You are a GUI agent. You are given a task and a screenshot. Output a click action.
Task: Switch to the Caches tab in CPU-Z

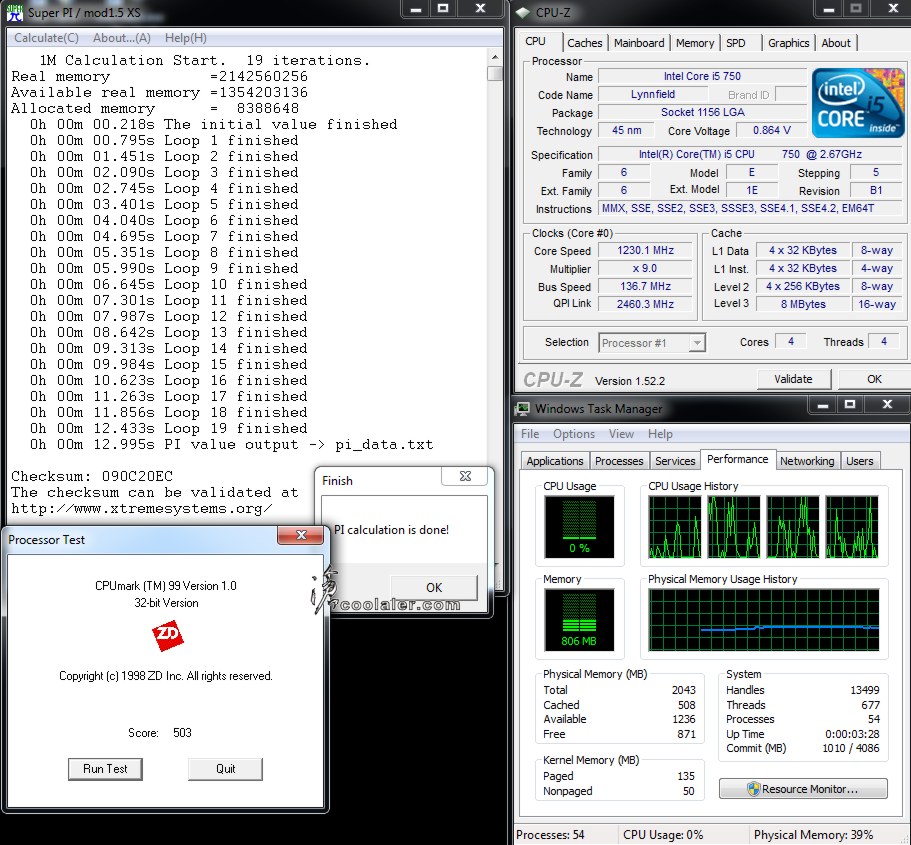point(584,43)
